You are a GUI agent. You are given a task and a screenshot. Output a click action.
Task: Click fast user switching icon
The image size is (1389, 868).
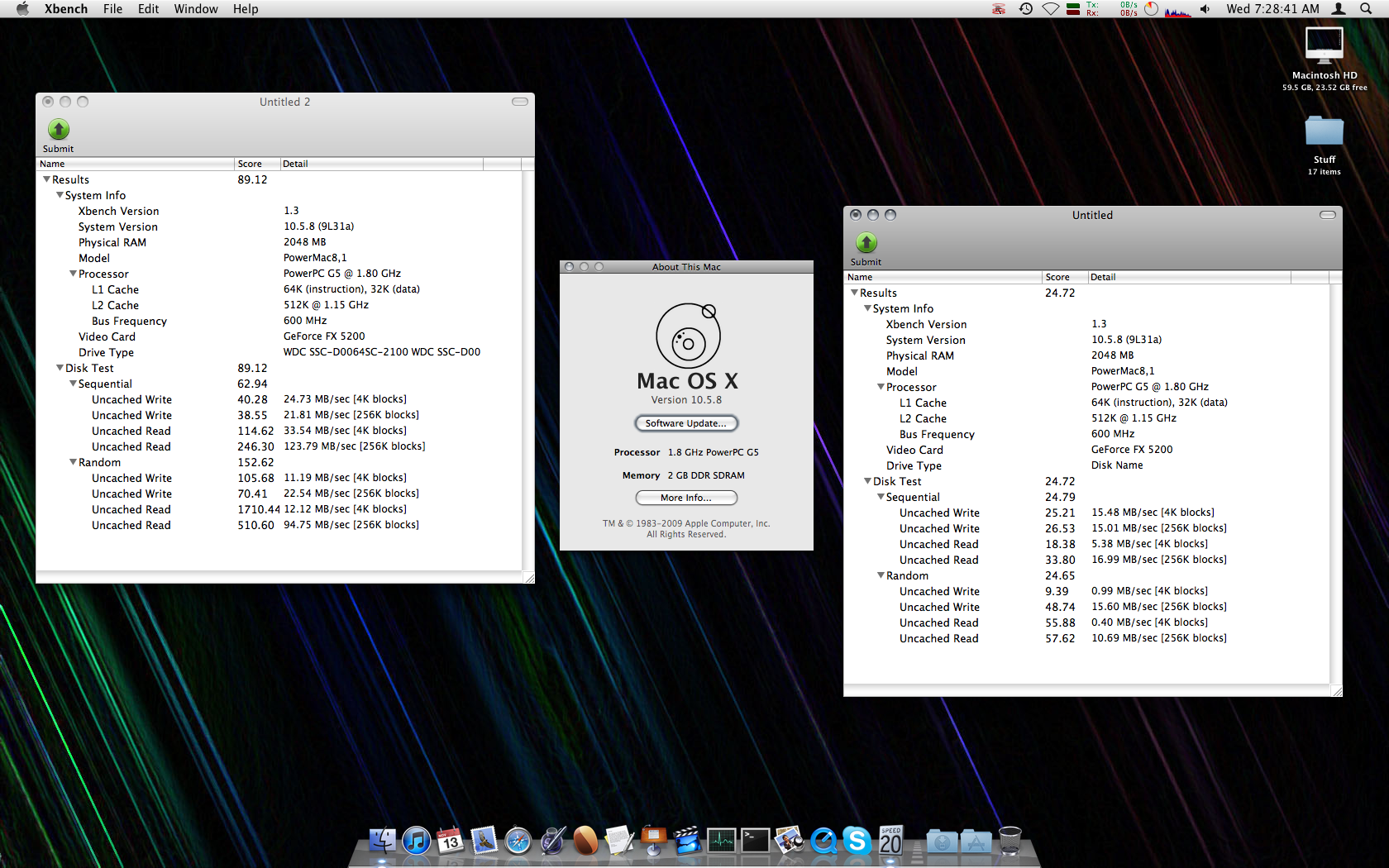[1339, 8]
